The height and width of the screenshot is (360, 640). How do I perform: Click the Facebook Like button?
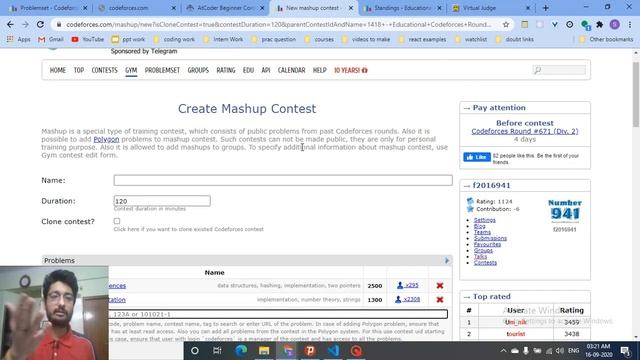[x=477, y=157]
